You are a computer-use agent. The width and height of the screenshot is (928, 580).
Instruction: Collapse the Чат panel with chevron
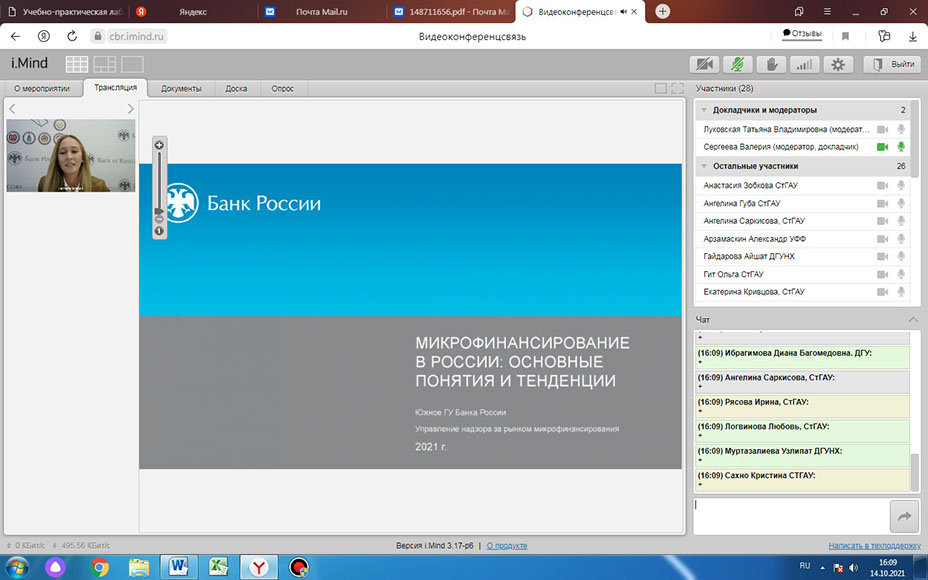point(912,319)
